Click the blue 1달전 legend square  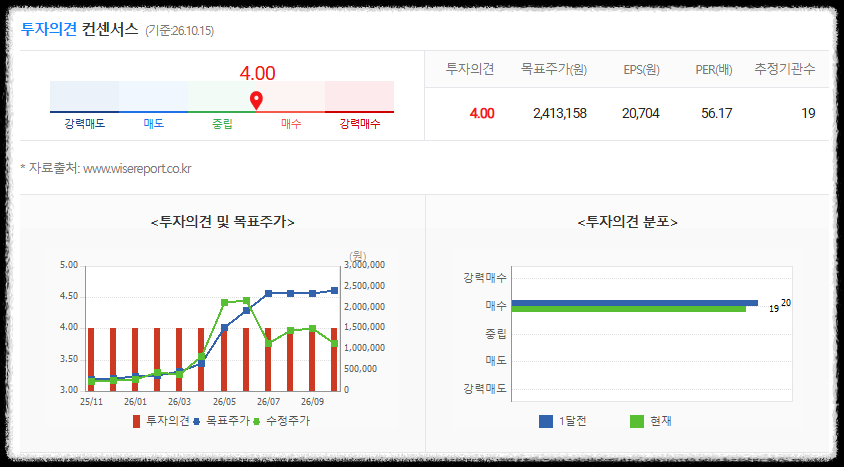[546, 421]
